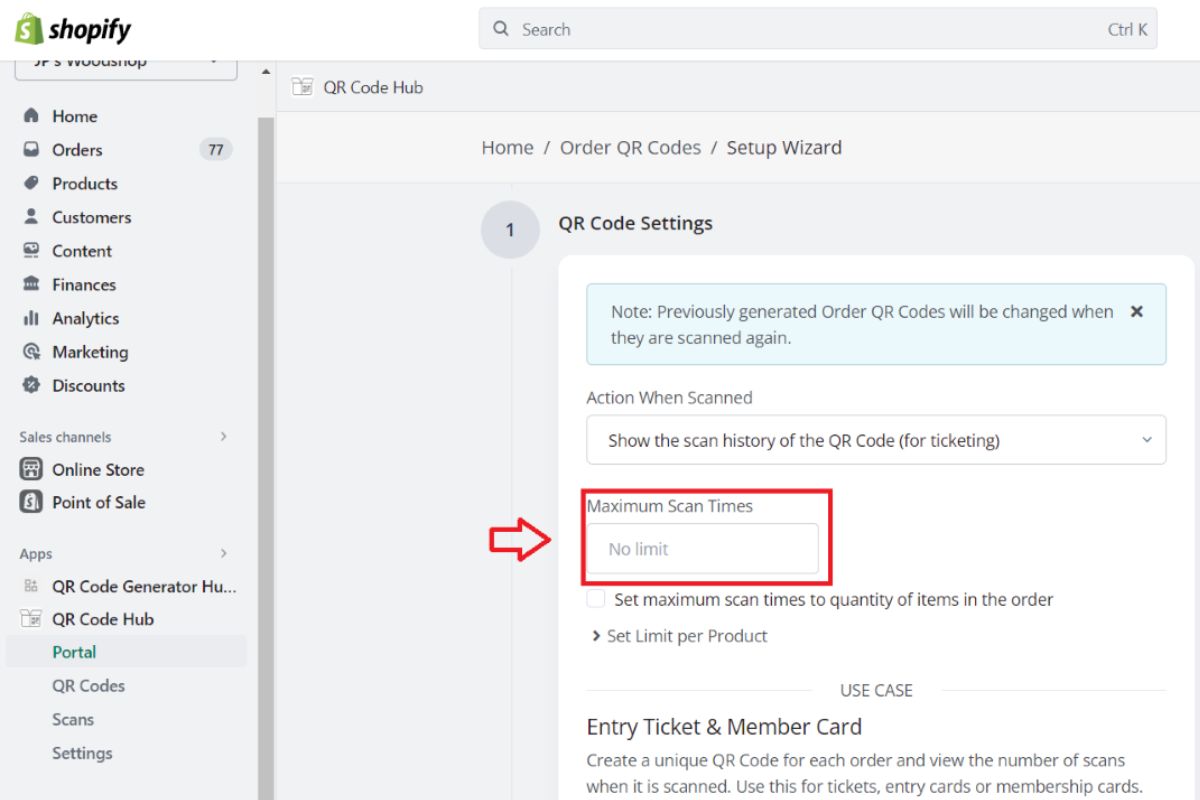The width and height of the screenshot is (1200, 800).
Task: Click the USE CASE label
Action: click(876, 690)
